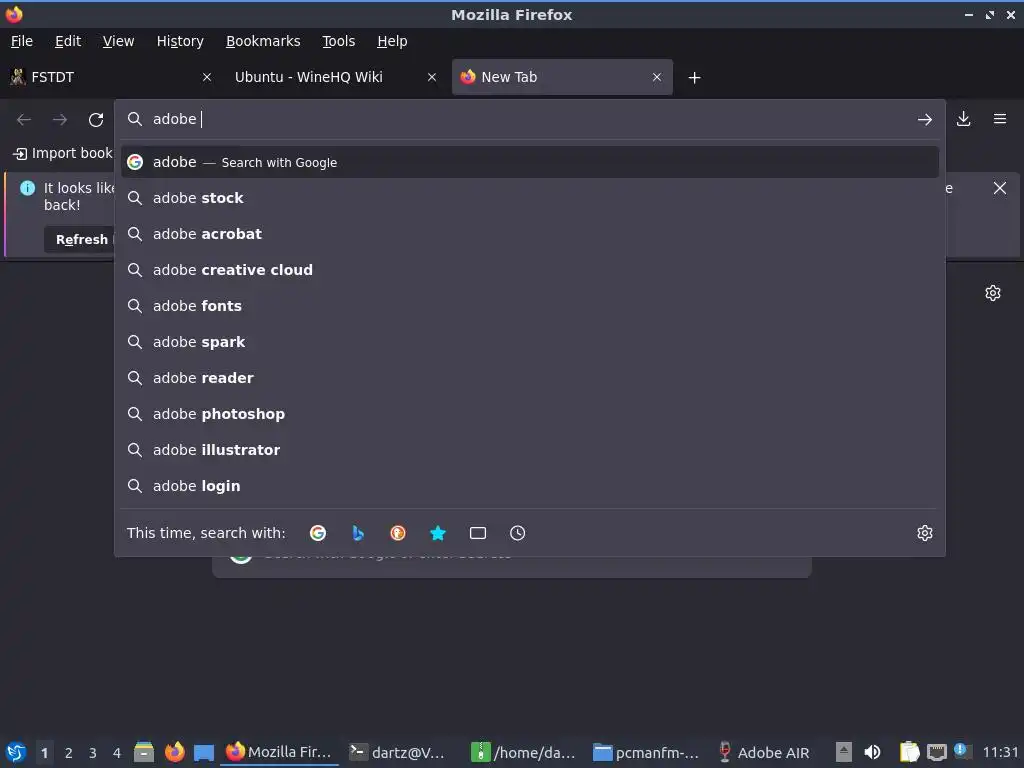The image size is (1024, 768).
Task: Open file manager quick launcher in taskbar
Action: coord(144,752)
